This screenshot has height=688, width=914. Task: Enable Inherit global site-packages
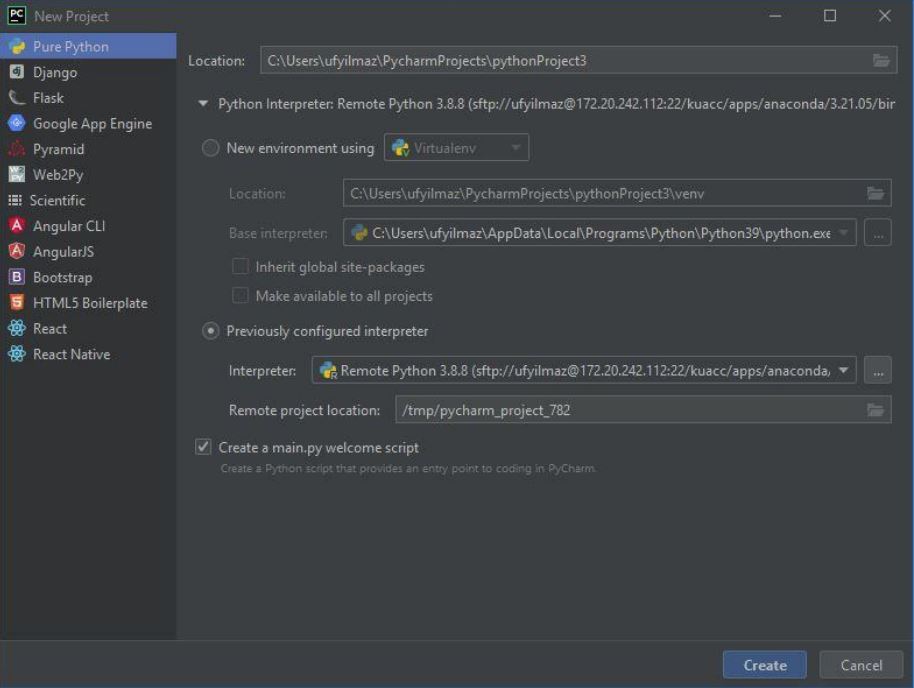pos(239,267)
